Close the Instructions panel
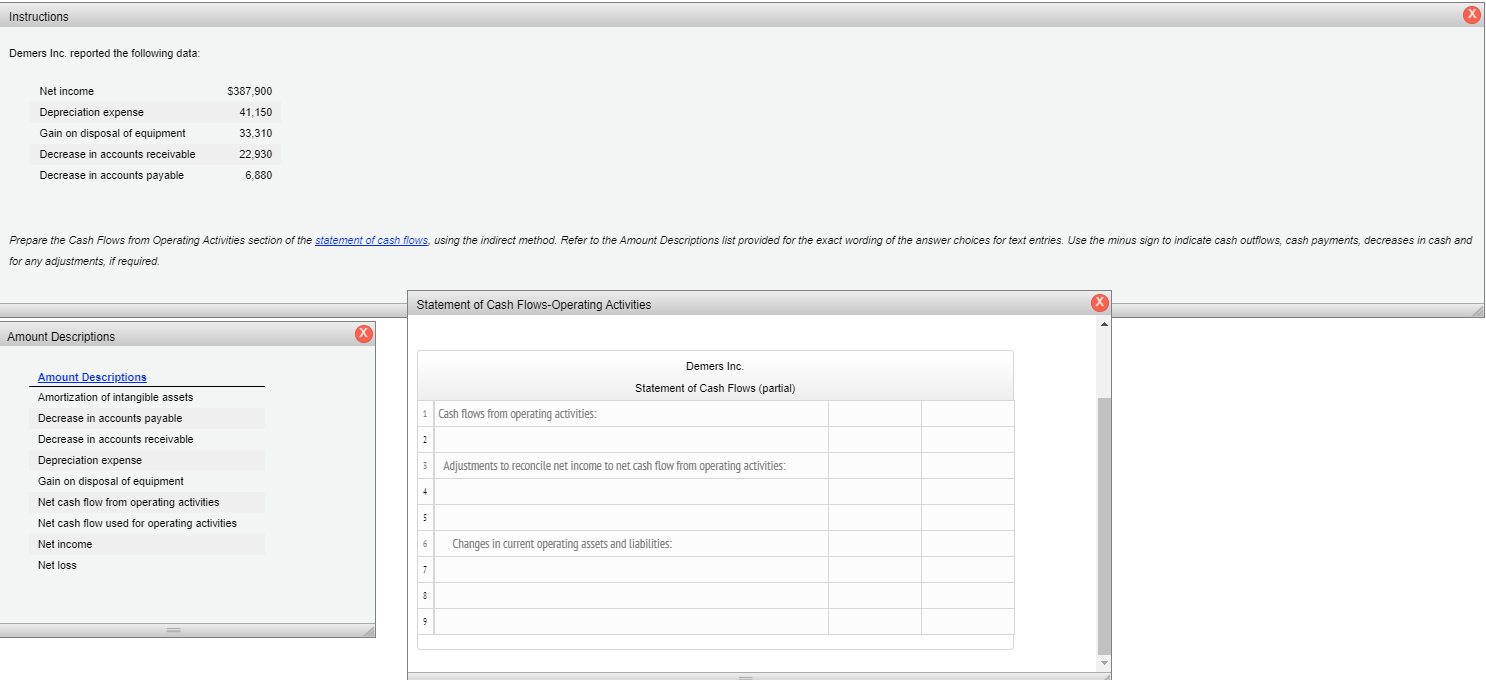The width and height of the screenshot is (1486, 680). [x=1470, y=15]
